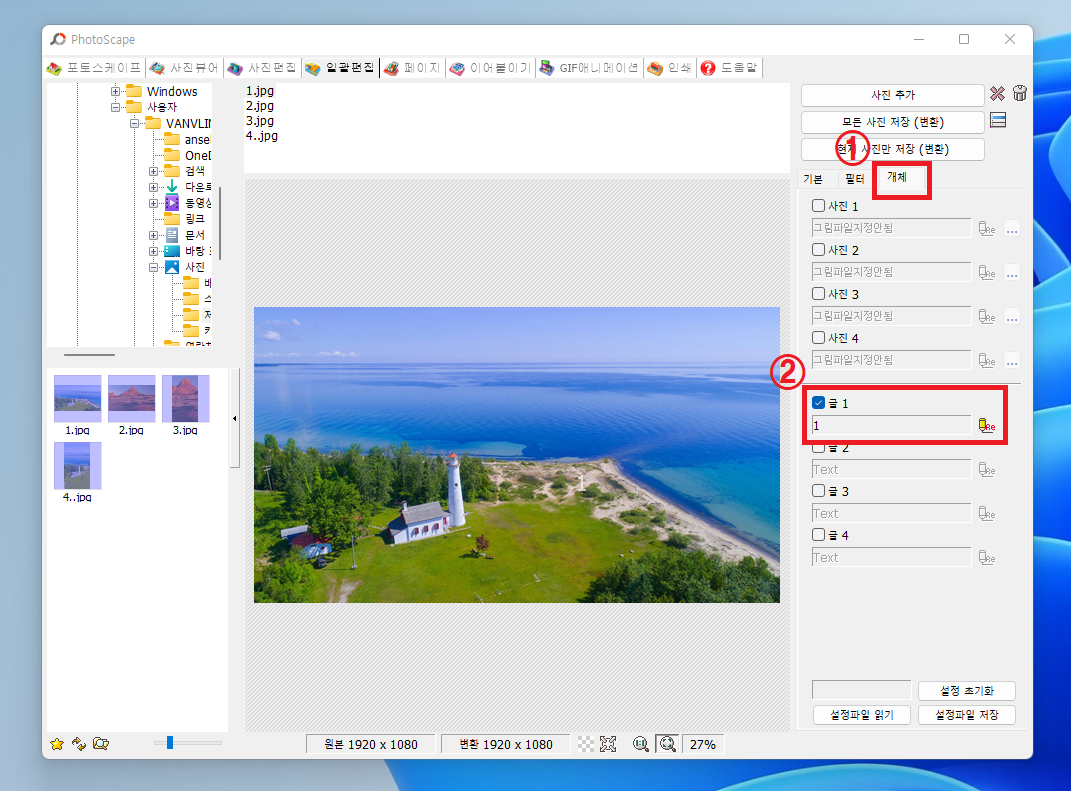Click the favorites star icon
This screenshot has height=791, width=1071.
[x=57, y=744]
